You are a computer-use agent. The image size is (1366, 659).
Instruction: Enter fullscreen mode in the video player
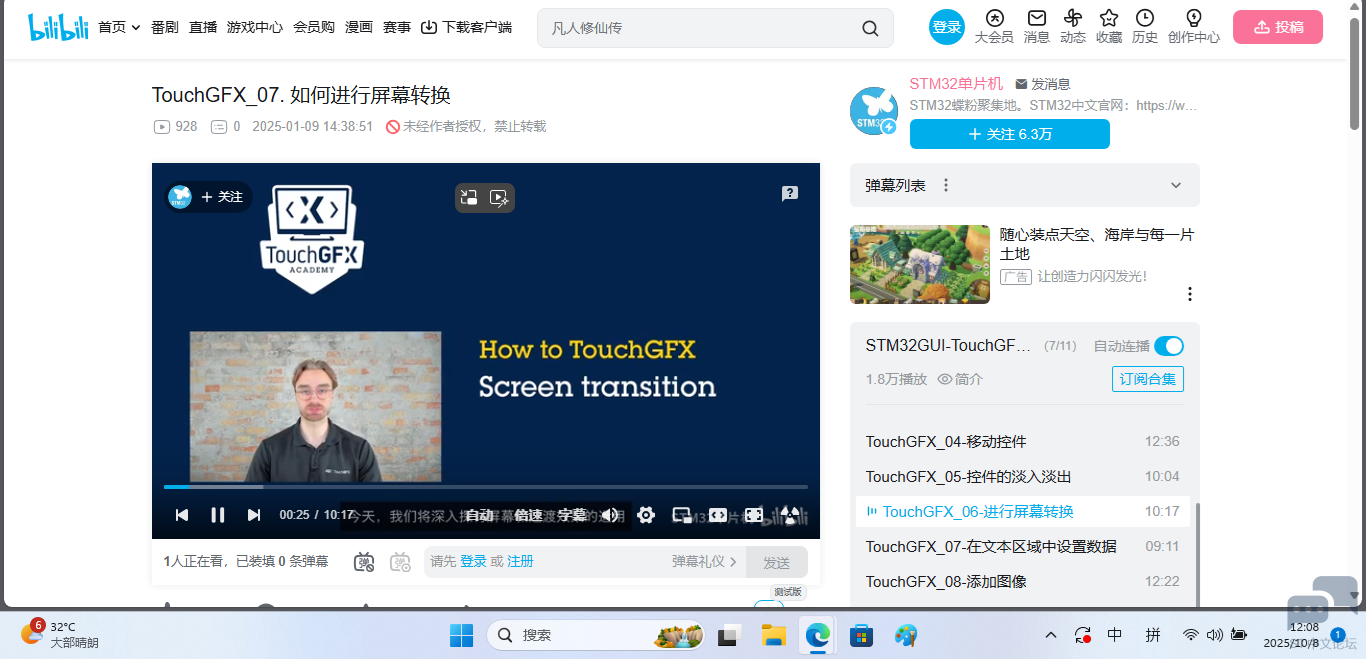791,515
